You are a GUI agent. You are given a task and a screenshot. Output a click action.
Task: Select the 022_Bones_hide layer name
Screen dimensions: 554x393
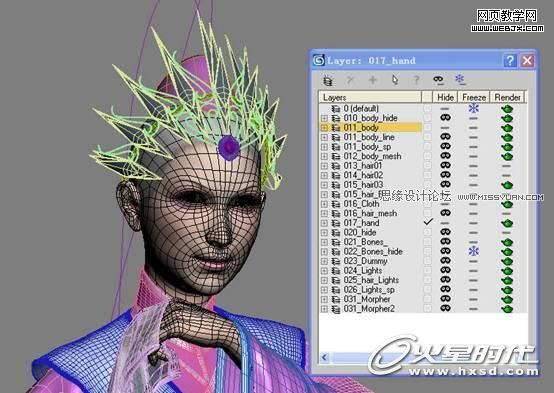tap(373, 252)
